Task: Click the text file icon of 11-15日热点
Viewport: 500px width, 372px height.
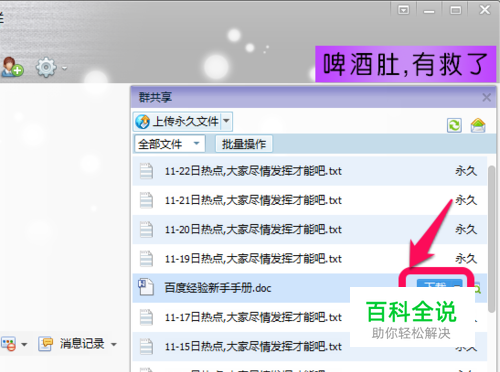Action: 146,347
